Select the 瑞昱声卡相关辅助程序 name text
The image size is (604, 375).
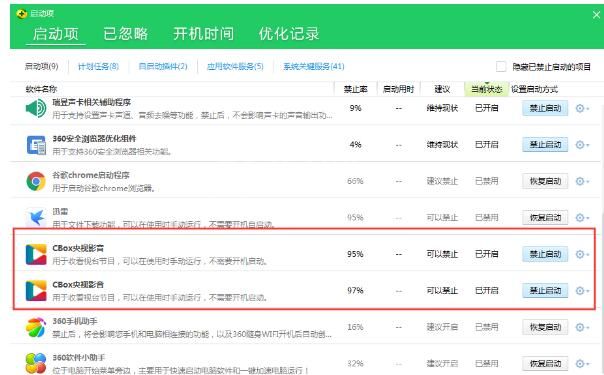(92, 102)
